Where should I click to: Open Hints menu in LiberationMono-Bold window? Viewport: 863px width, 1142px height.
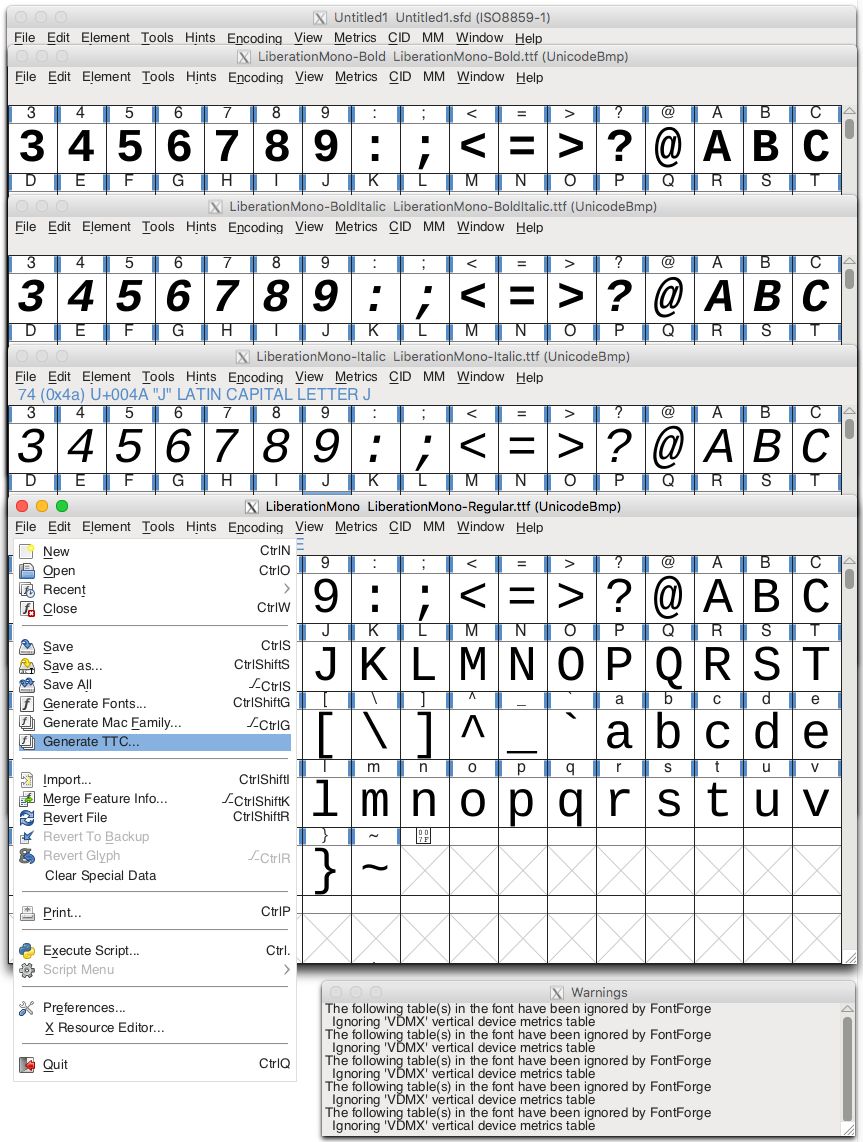coord(201,76)
